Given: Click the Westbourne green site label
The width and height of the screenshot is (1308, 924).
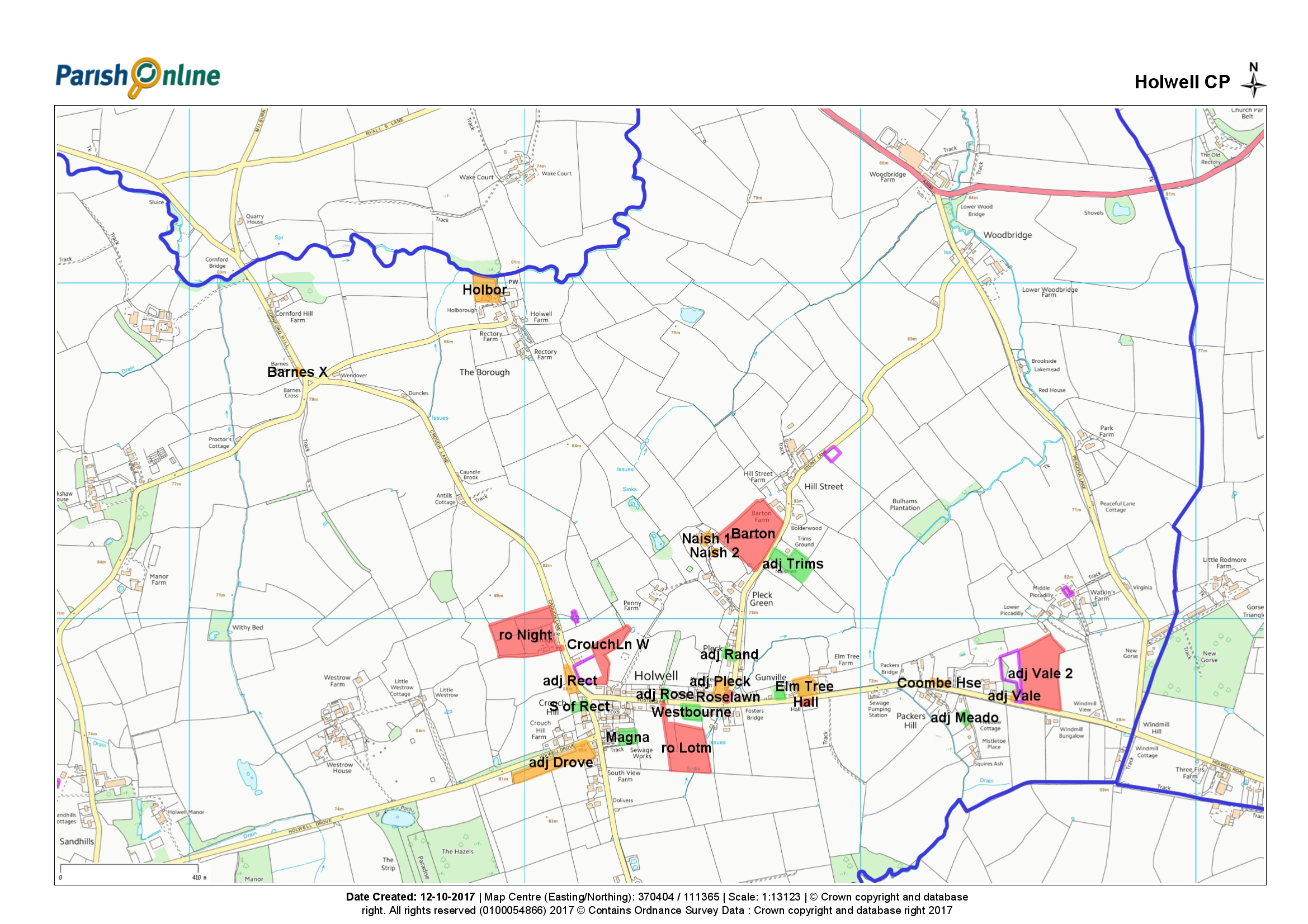Looking at the screenshot, I should [691, 712].
